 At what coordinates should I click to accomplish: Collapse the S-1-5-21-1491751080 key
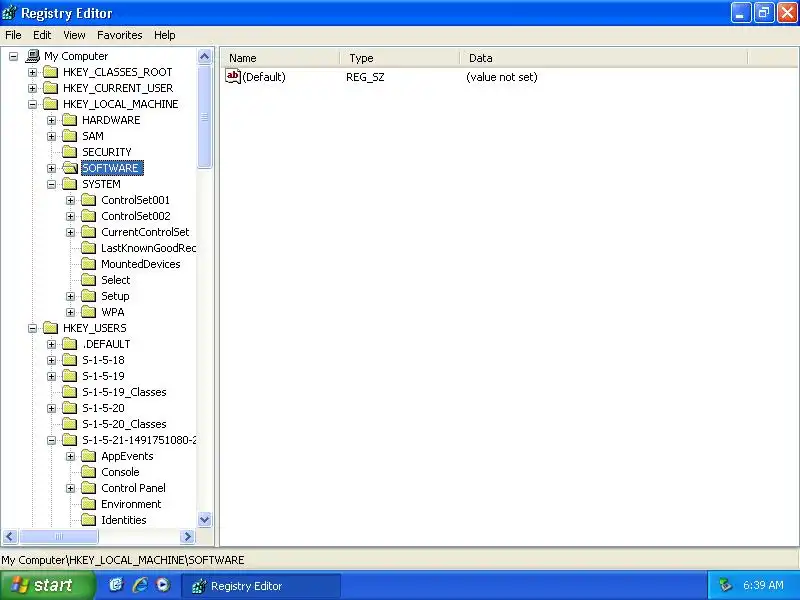(x=52, y=440)
